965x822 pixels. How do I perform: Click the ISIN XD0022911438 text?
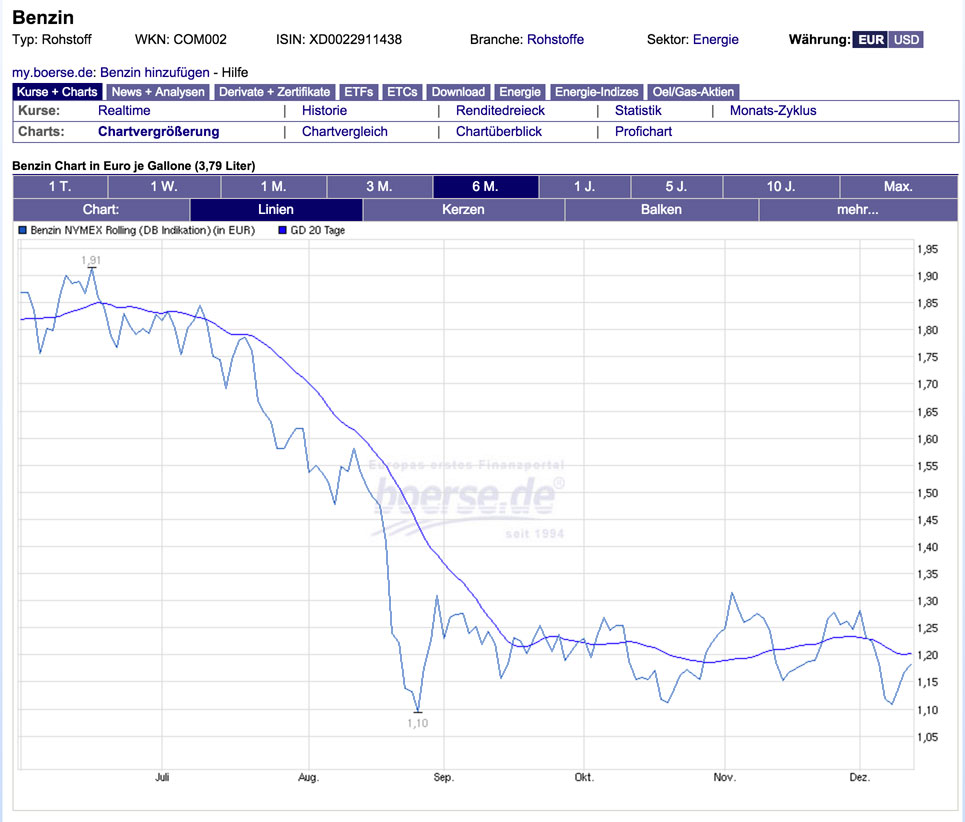pyautogui.click(x=338, y=39)
